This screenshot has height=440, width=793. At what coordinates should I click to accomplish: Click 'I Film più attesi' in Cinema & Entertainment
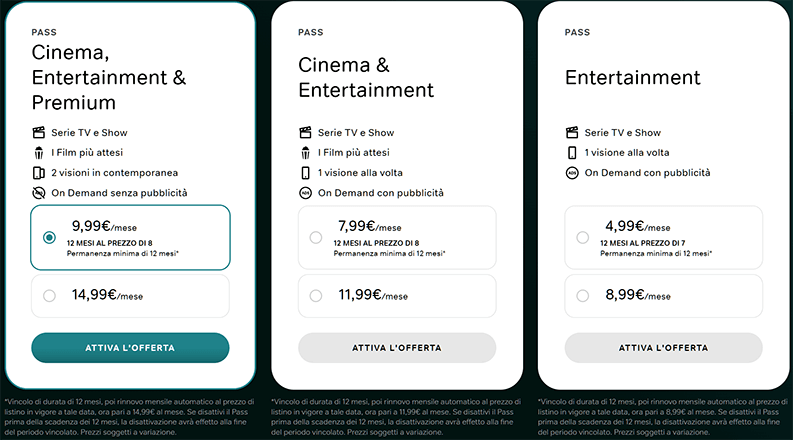354,153
